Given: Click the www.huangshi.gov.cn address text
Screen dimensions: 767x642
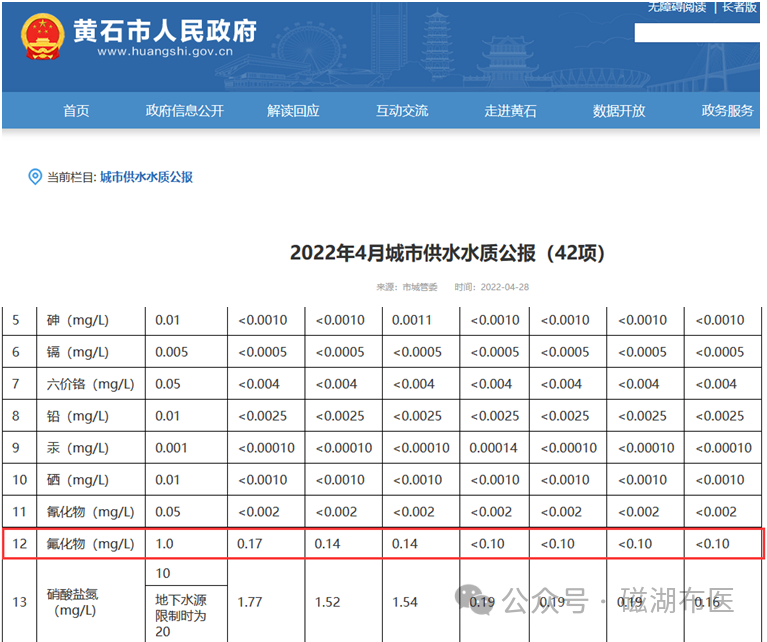Looking at the screenshot, I should [x=165, y=51].
